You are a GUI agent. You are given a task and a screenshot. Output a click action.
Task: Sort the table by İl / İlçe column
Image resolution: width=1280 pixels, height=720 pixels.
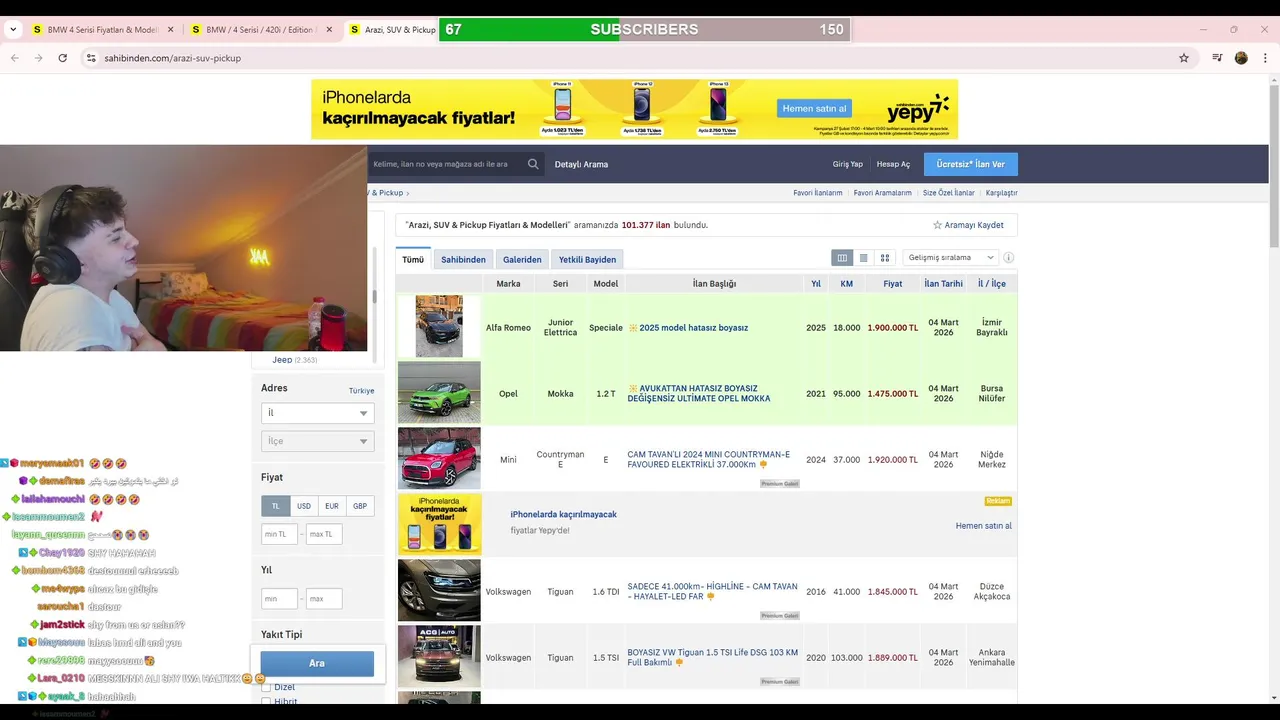click(x=992, y=284)
